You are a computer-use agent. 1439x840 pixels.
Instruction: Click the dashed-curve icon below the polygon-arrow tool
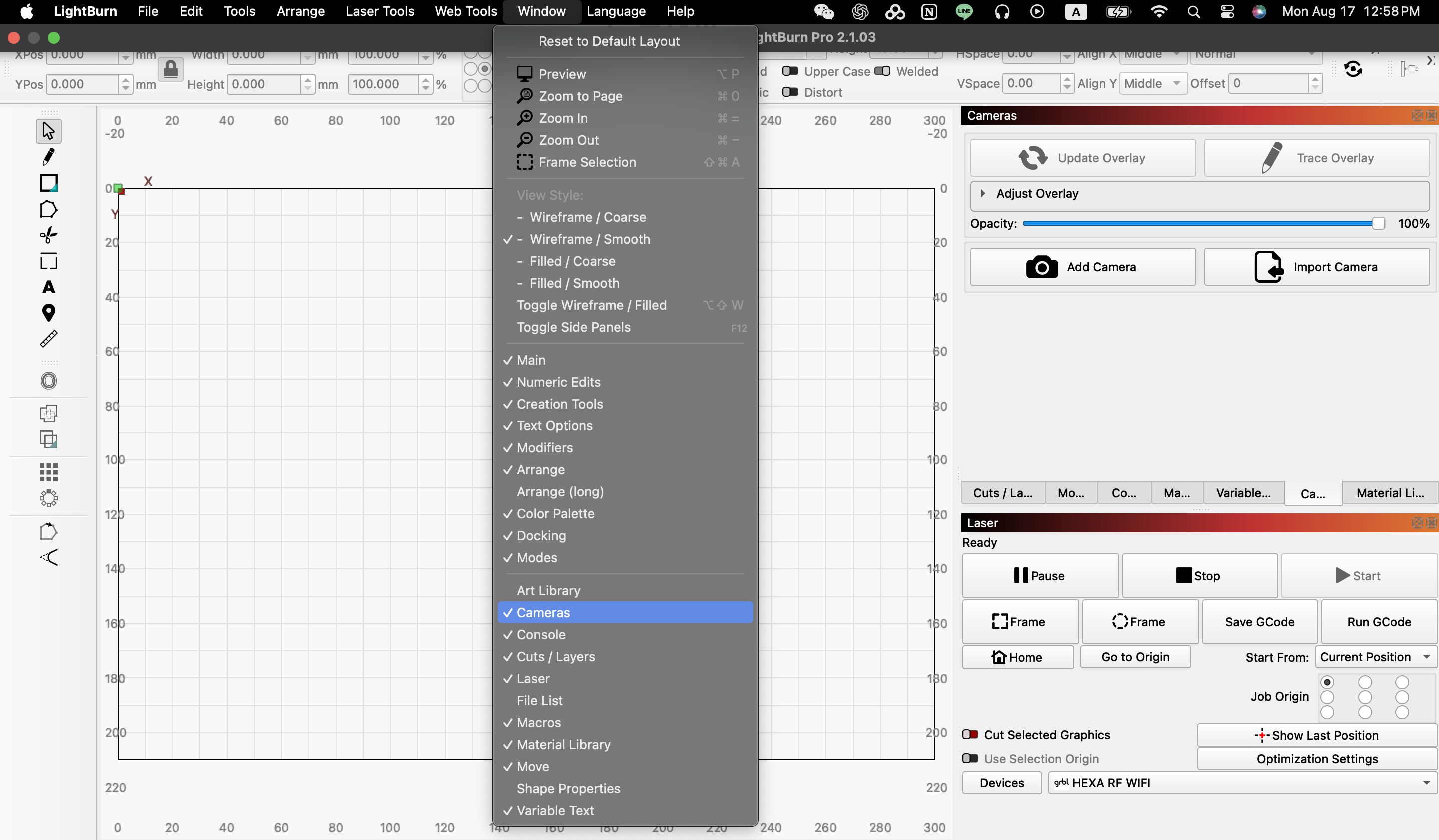click(48, 557)
